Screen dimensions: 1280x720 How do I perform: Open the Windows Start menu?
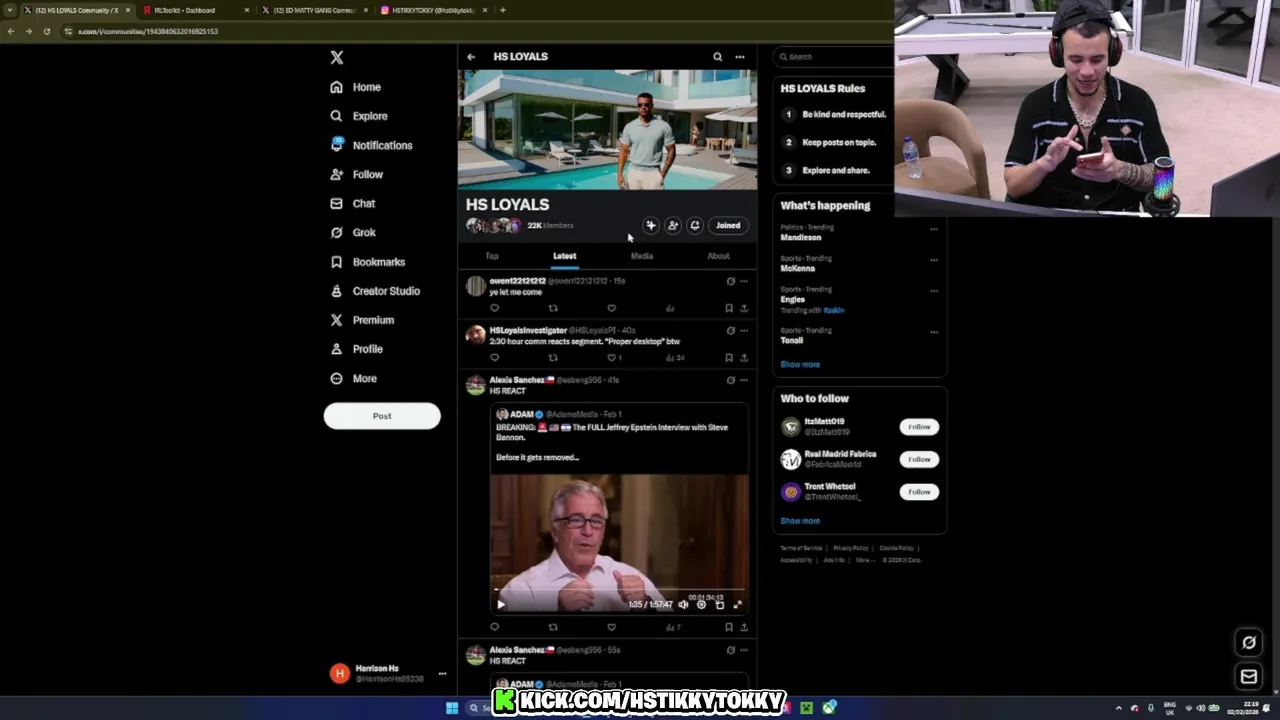point(452,708)
